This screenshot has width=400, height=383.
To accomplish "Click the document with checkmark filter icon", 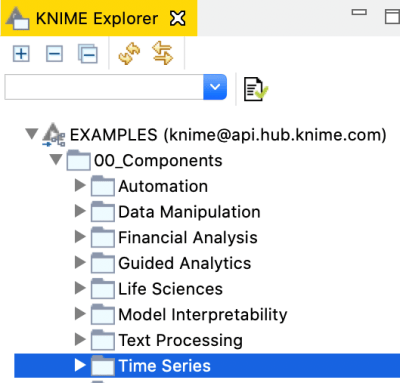I will pos(256,89).
